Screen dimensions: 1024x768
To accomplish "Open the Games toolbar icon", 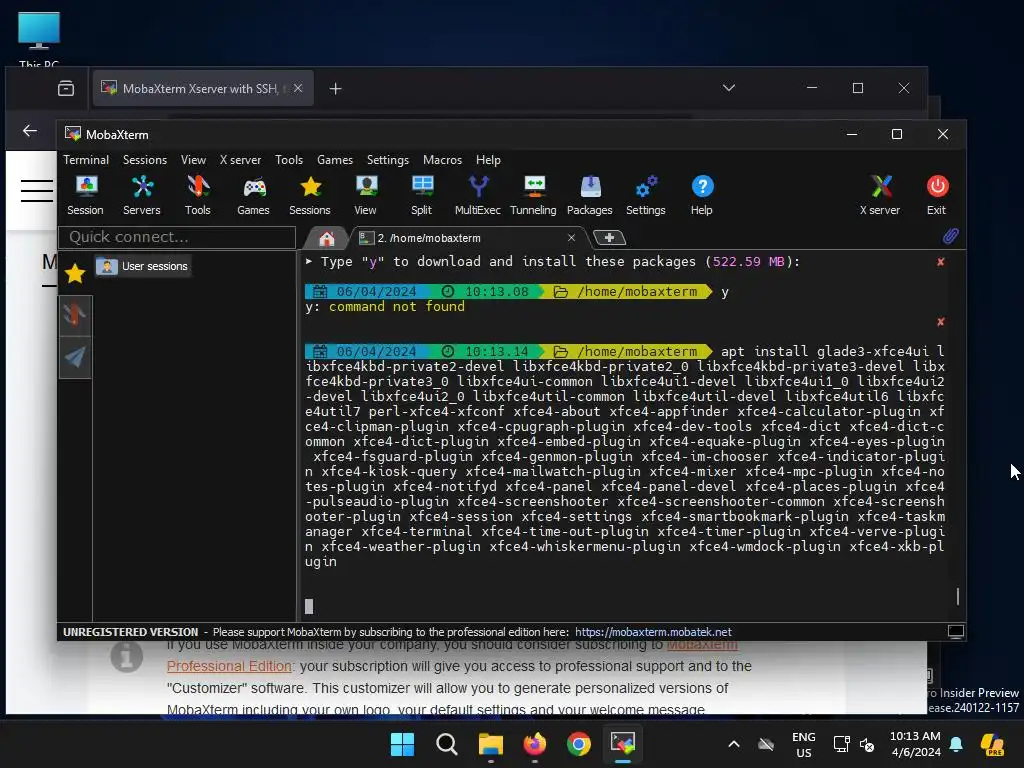I will click(253, 195).
